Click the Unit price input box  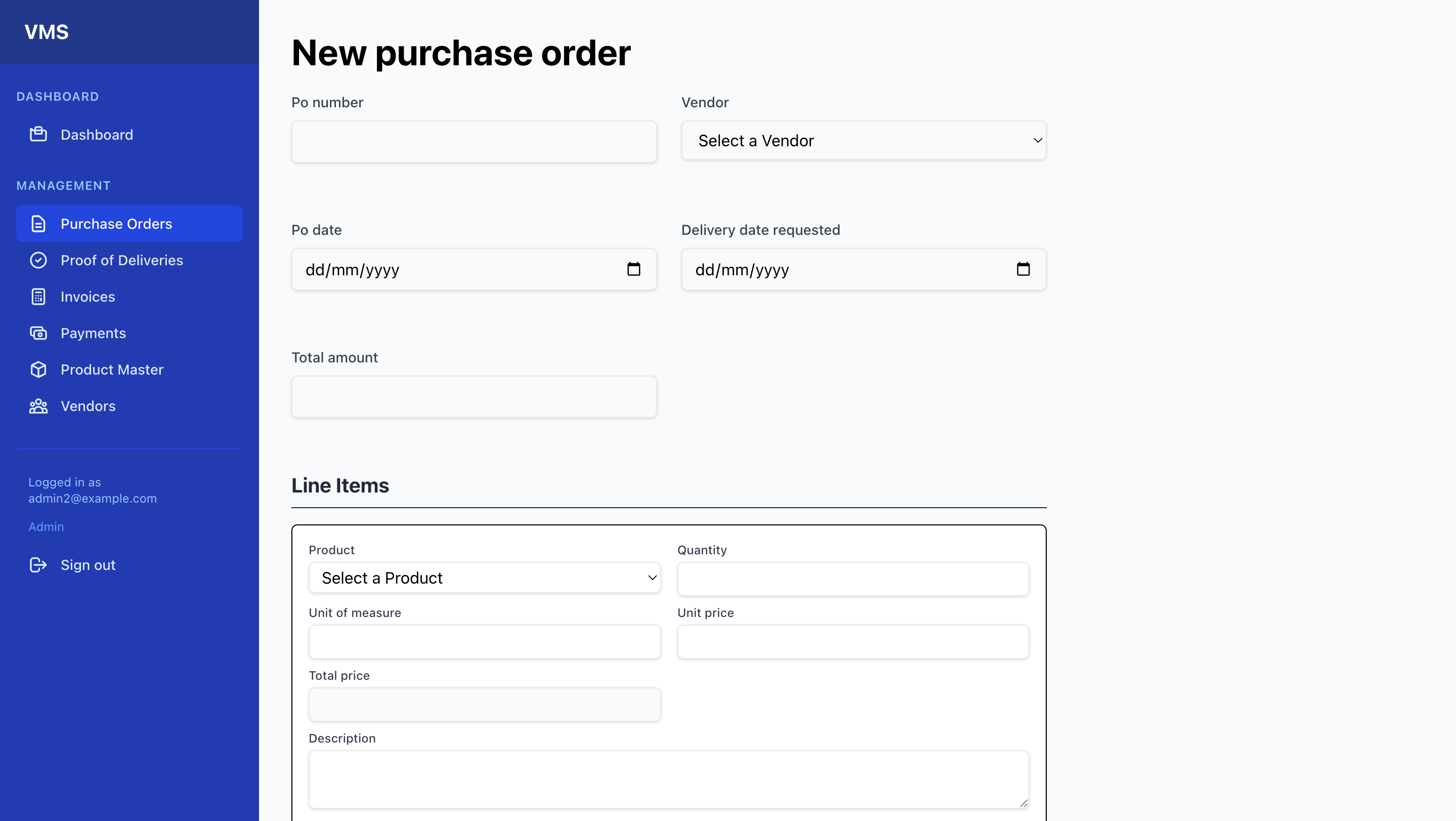coord(852,642)
